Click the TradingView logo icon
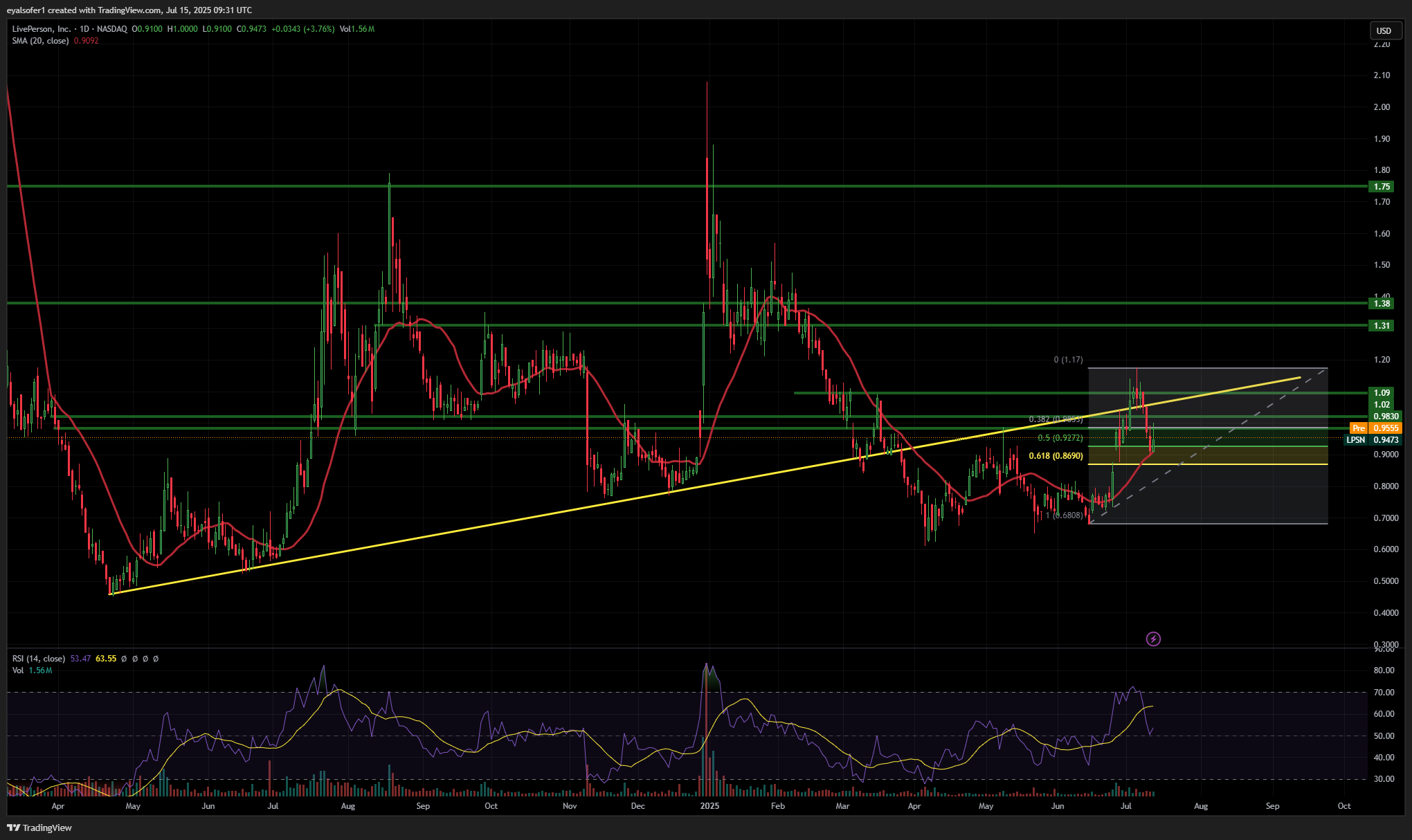 coord(13,828)
